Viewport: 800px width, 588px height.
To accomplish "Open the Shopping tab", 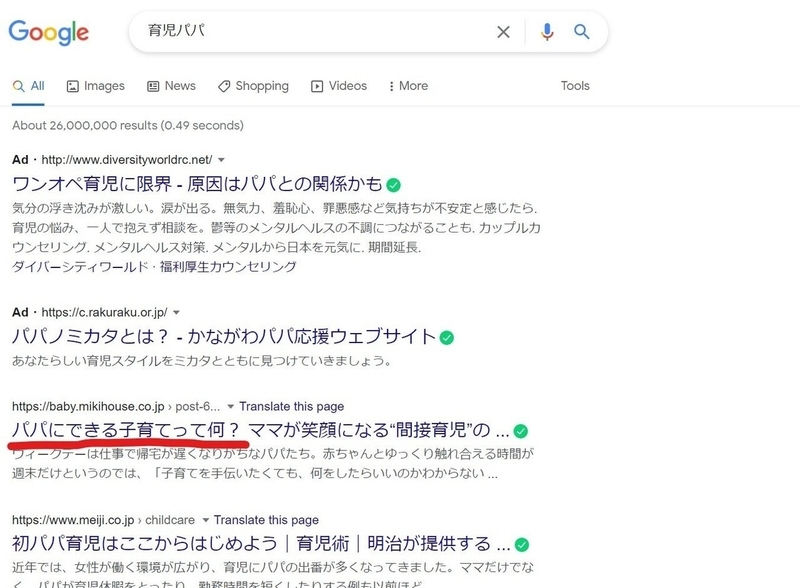I will (253, 86).
